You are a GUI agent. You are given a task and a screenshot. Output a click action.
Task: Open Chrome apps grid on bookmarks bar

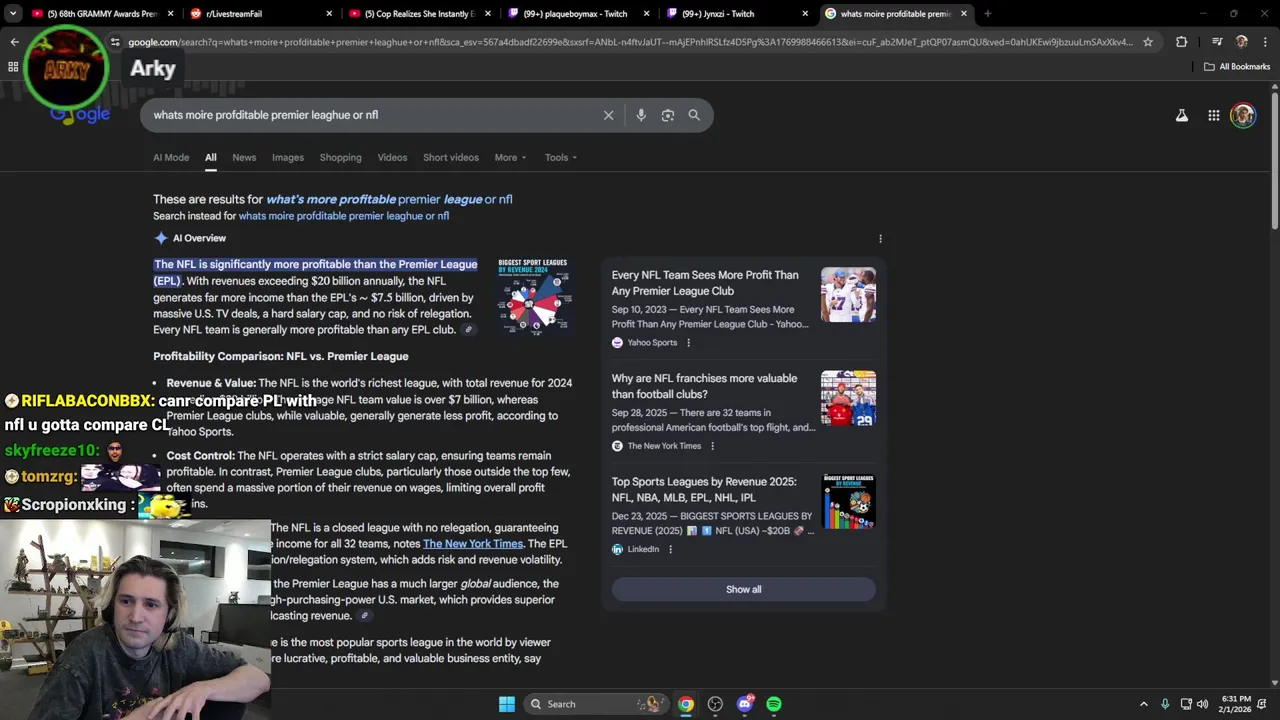[13, 67]
